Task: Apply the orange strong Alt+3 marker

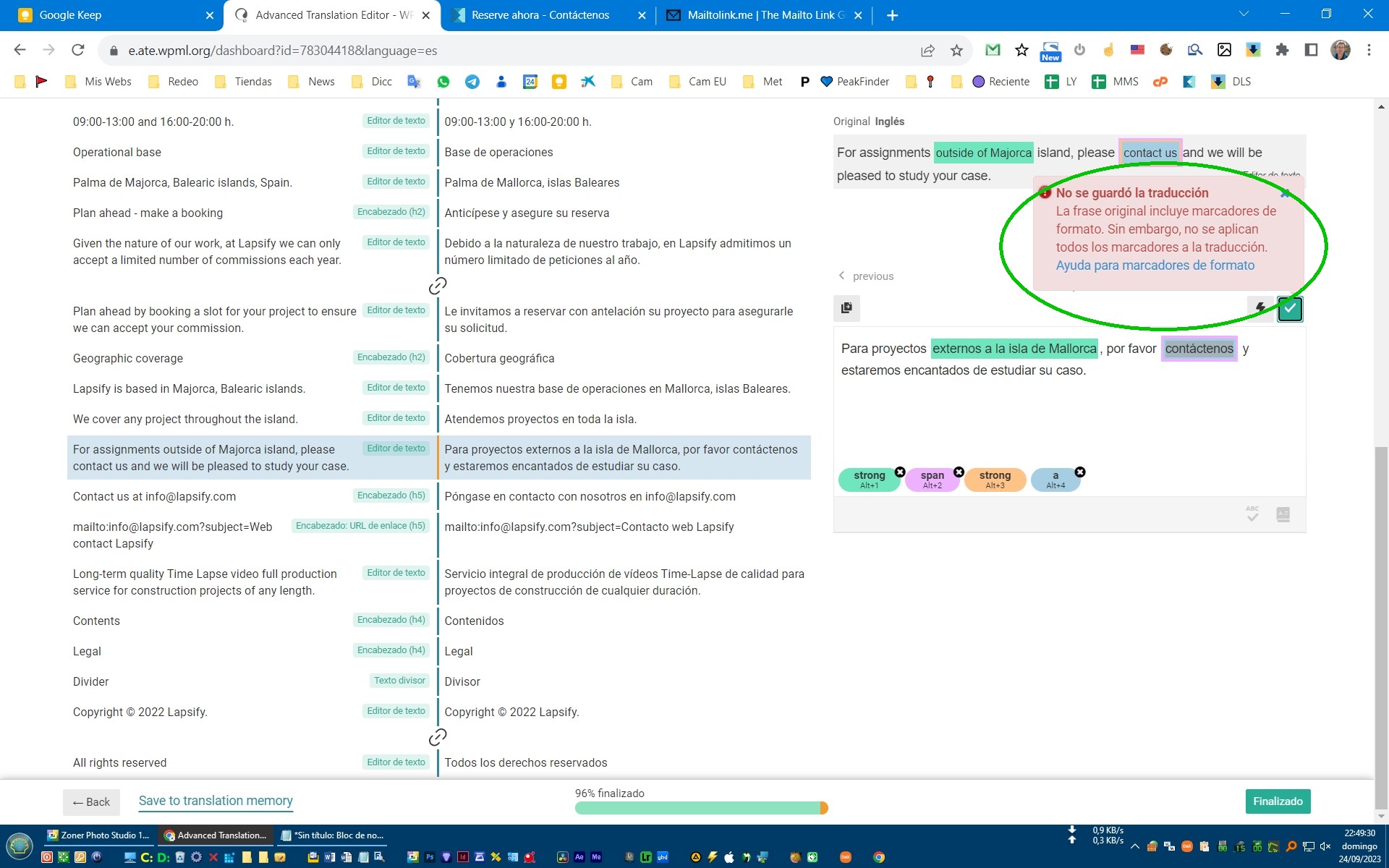Action: 995,480
